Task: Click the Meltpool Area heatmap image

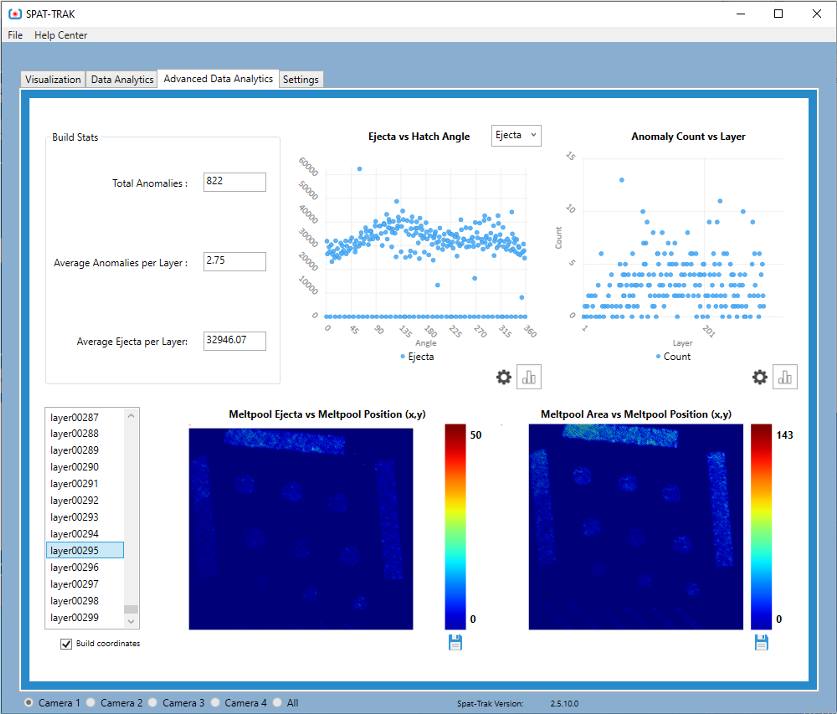Action: click(x=636, y=527)
